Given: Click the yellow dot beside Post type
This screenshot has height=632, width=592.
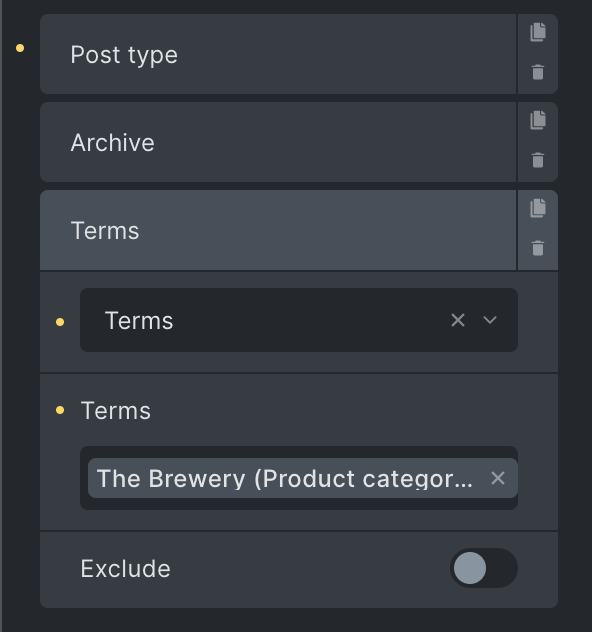Looking at the screenshot, I should (20, 48).
